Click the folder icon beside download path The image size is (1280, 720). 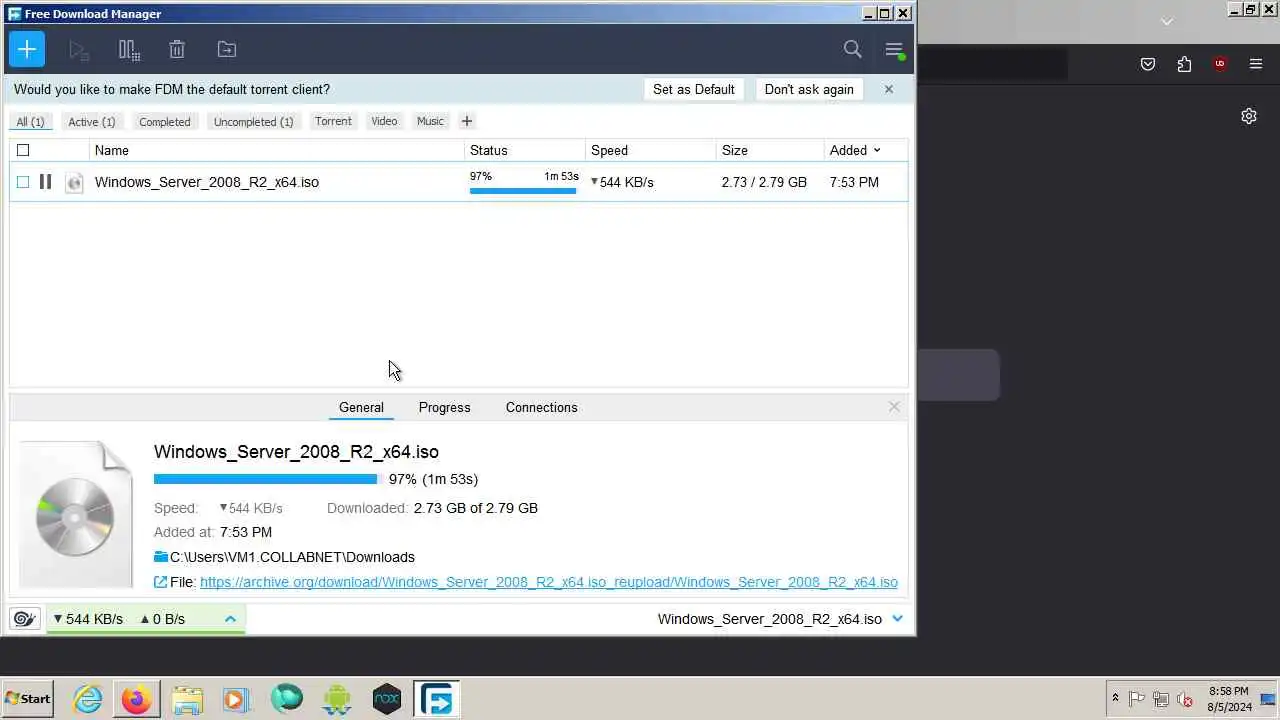[161, 557]
